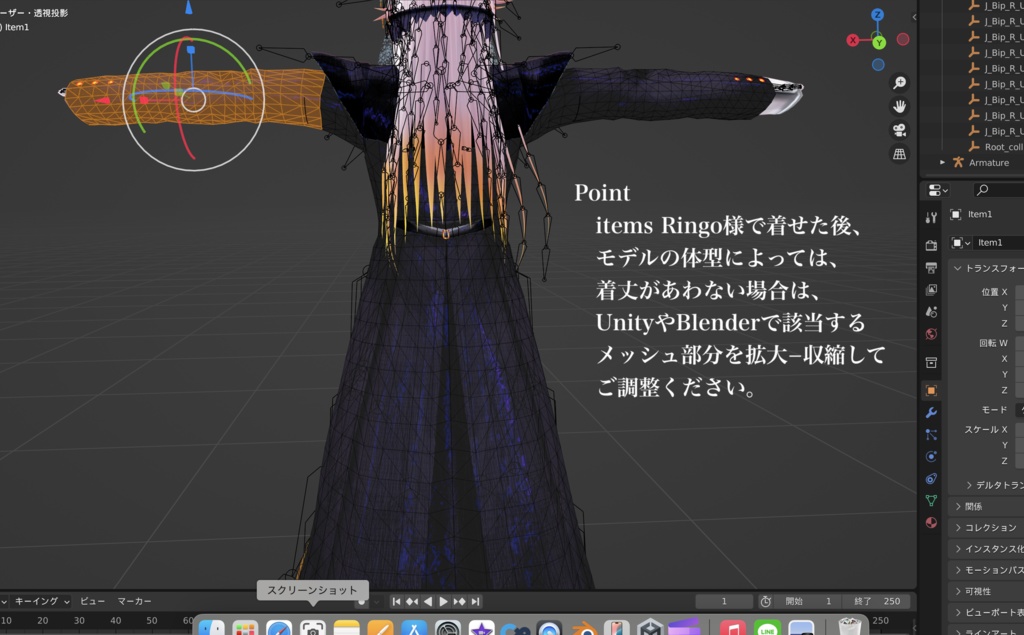The width and height of the screenshot is (1024, 635).
Task: Open the Particles properties tab
Action: pyautogui.click(x=931, y=434)
